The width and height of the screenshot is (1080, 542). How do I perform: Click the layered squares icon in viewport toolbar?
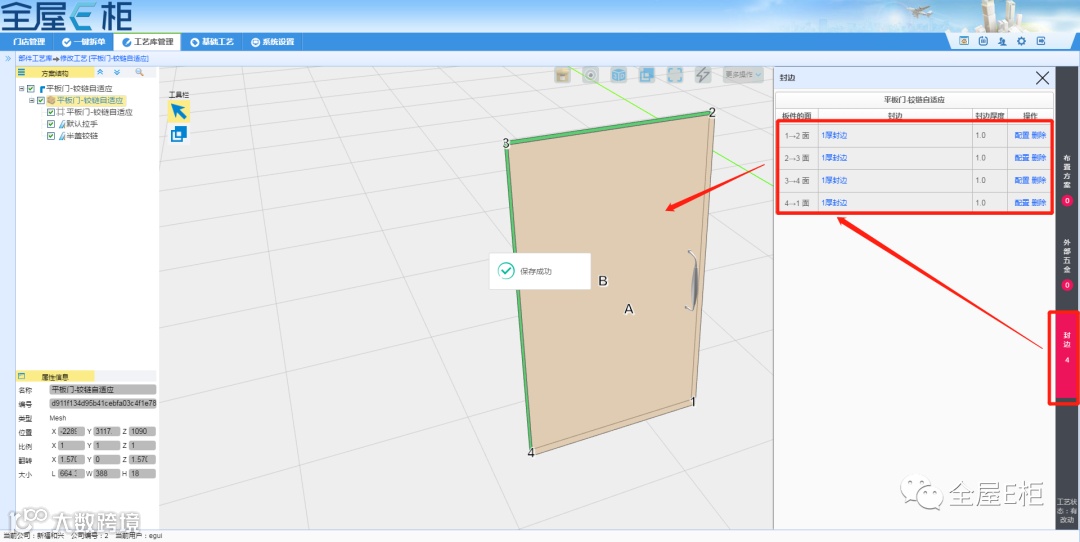coord(647,75)
